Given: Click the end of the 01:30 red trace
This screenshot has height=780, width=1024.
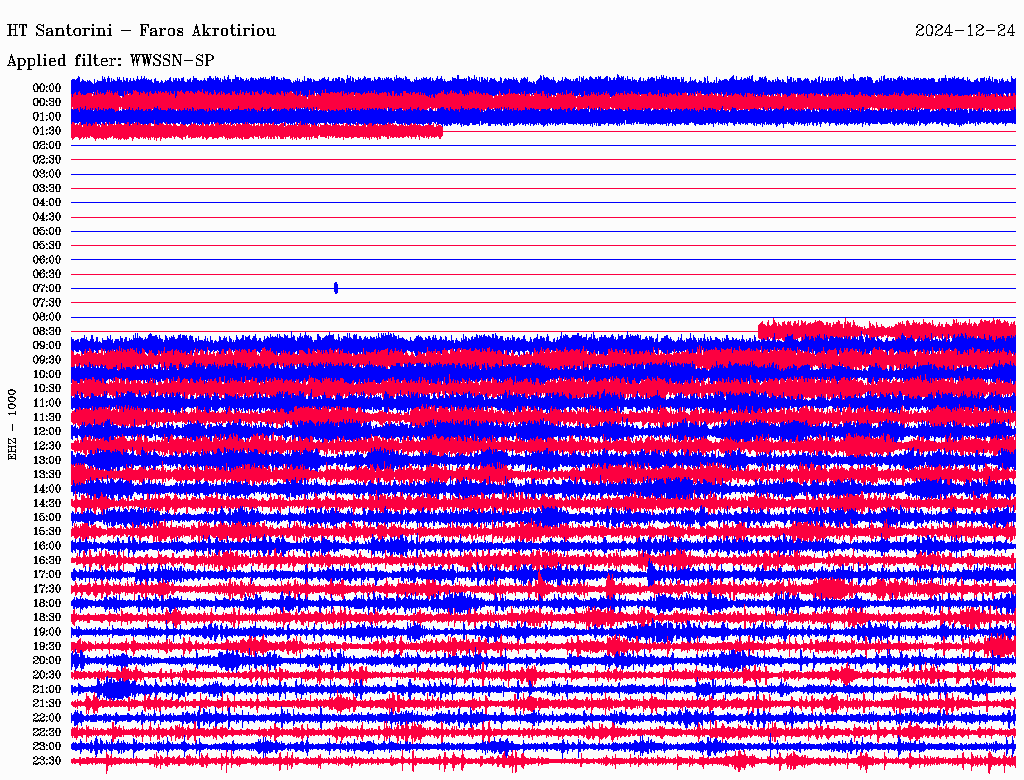Looking at the screenshot, I should click(x=440, y=131).
